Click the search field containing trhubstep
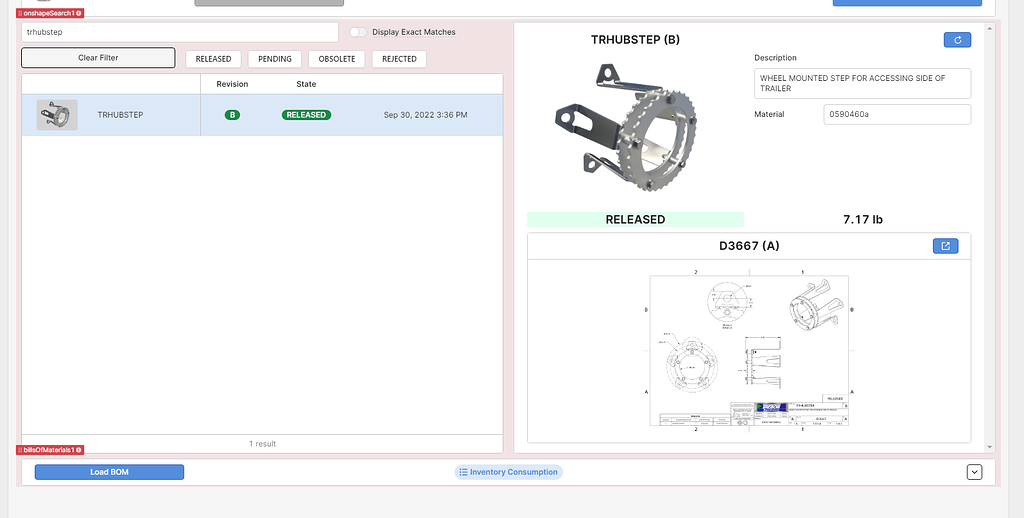This screenshot has height=518, width=1024. pyautogui.click(x=180, y=32)
